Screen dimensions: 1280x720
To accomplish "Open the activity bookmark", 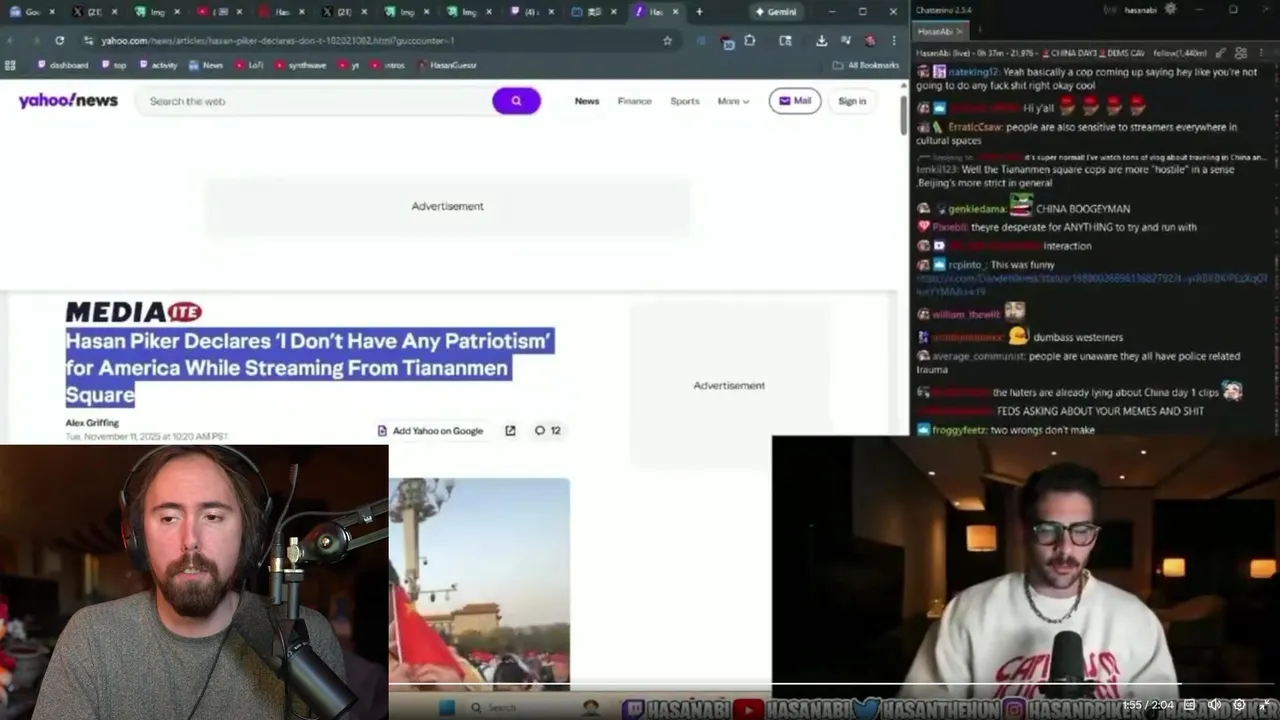I will pos(158,65).
